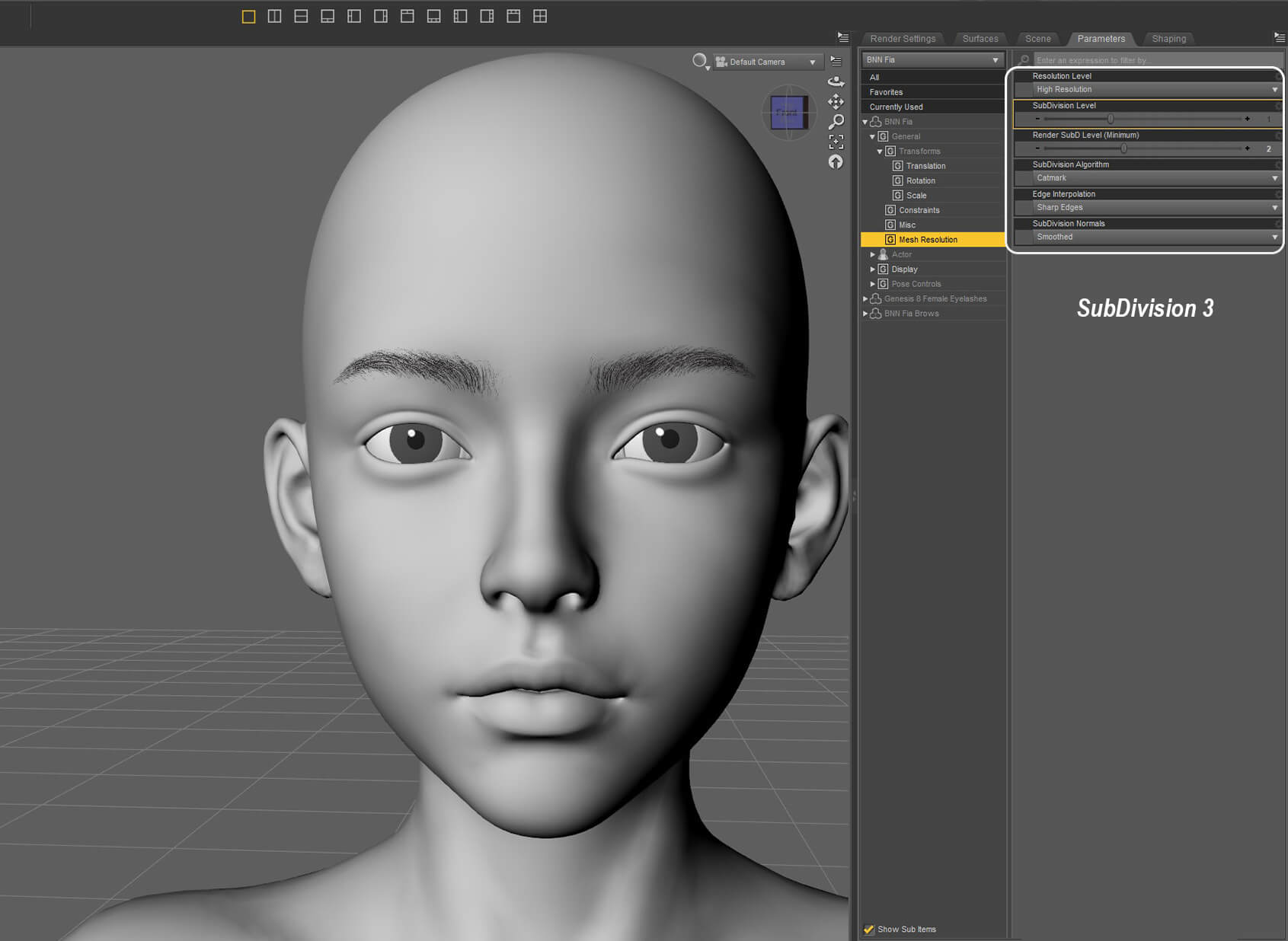Switch to the Render Settings tab
This screenshot has width=1288, height=941.
tap(903, 38)
